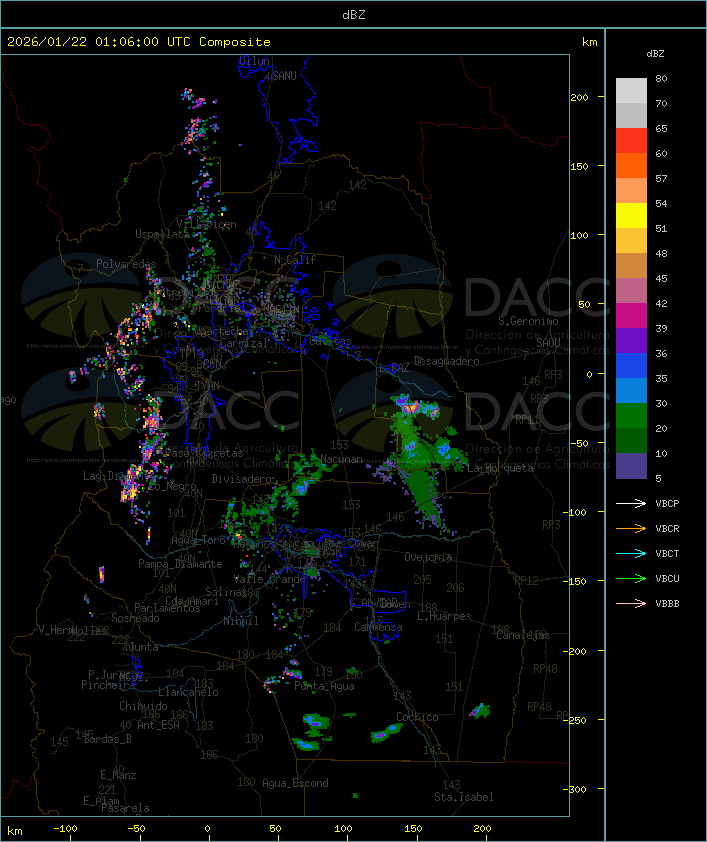Select the slate purple 5–10 dBZ swatch
Image resolution: width=707 pixels, height=842 pixels.
tap(631, 466)
